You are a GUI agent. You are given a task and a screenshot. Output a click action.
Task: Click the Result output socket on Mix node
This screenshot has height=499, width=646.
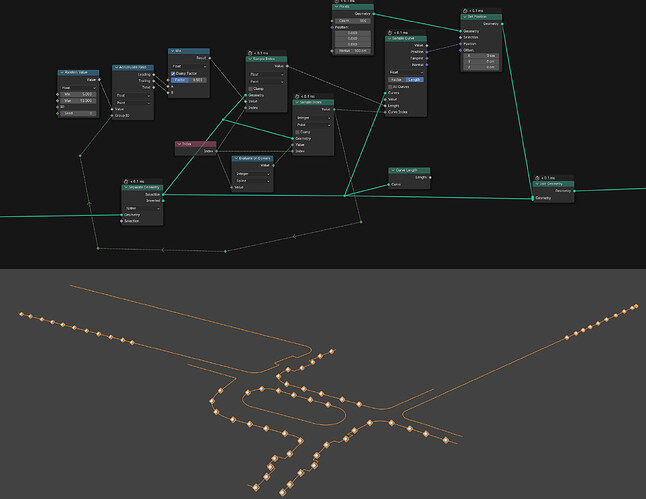point(210,58)
